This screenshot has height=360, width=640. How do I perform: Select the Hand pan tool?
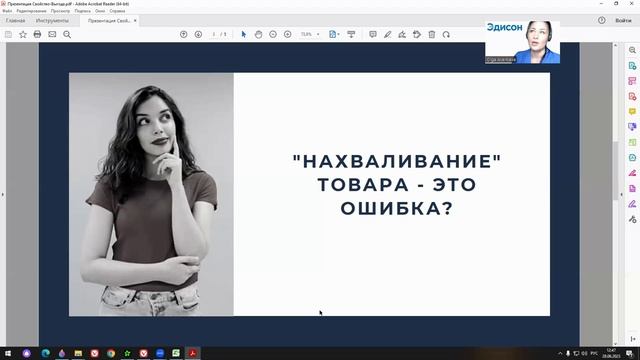tap(258, 35)
